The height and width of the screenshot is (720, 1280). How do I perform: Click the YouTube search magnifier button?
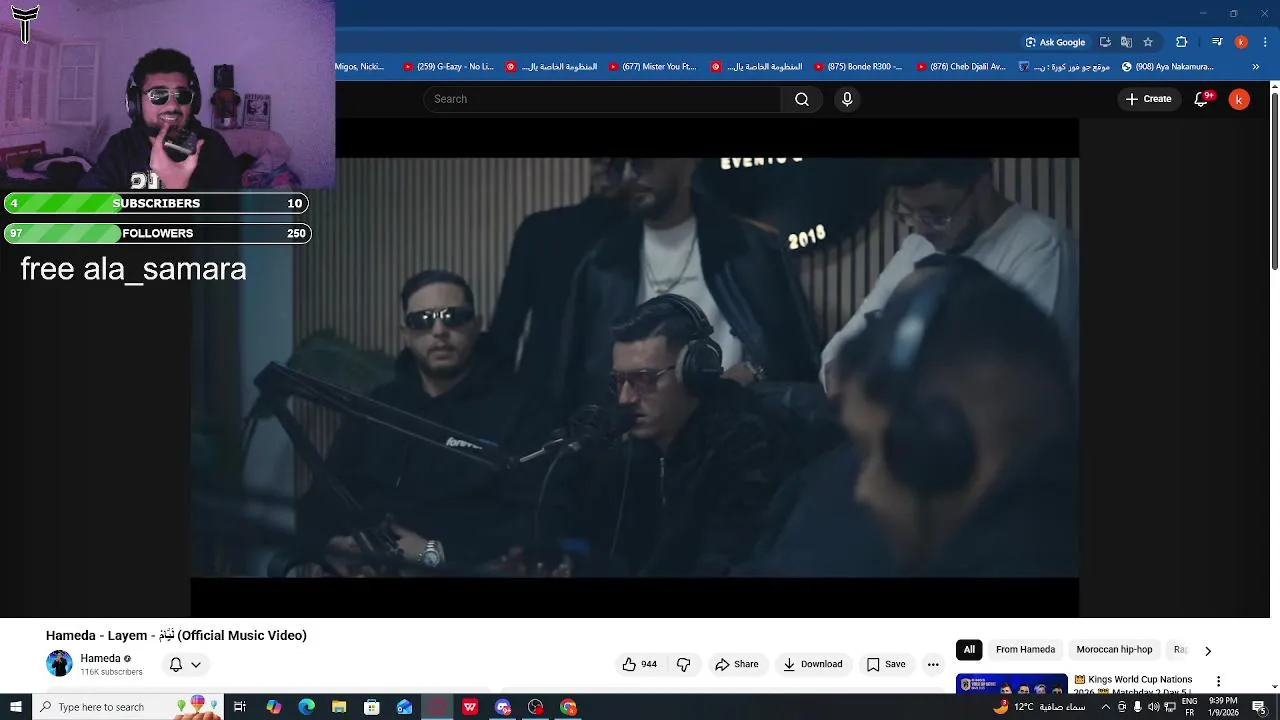point(802,99)
